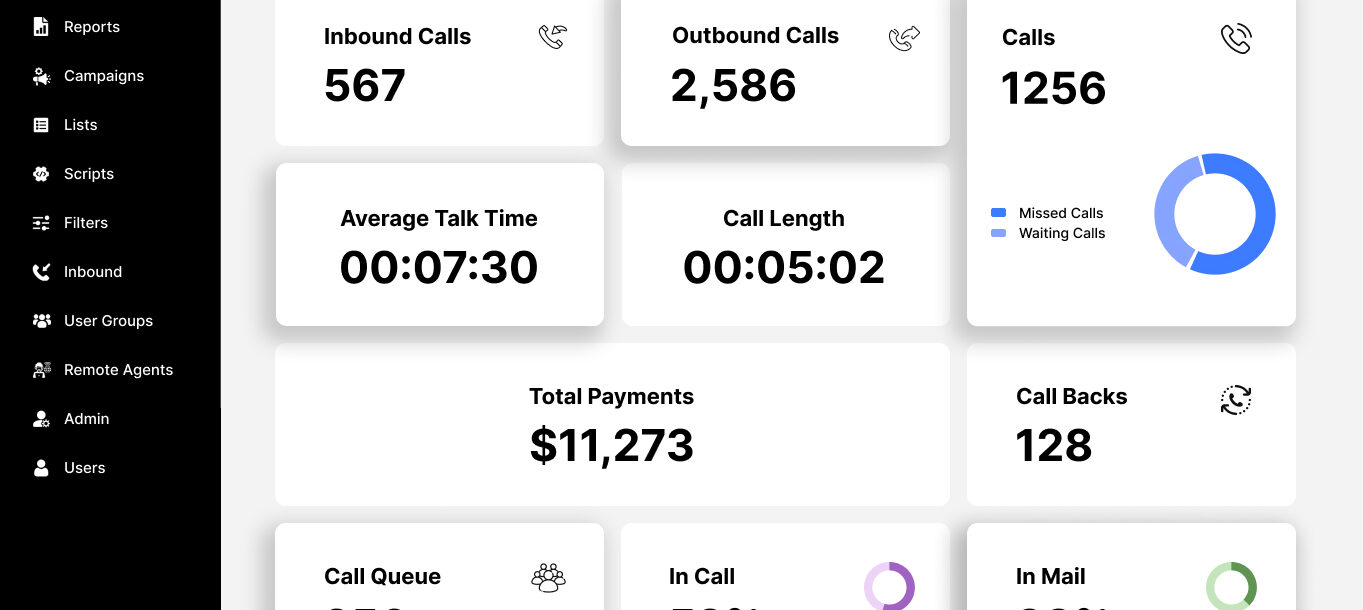The image size is (1363, 610).
Task: Click the Remote Agents sidebar icon
Action: [x=41, y=370]
